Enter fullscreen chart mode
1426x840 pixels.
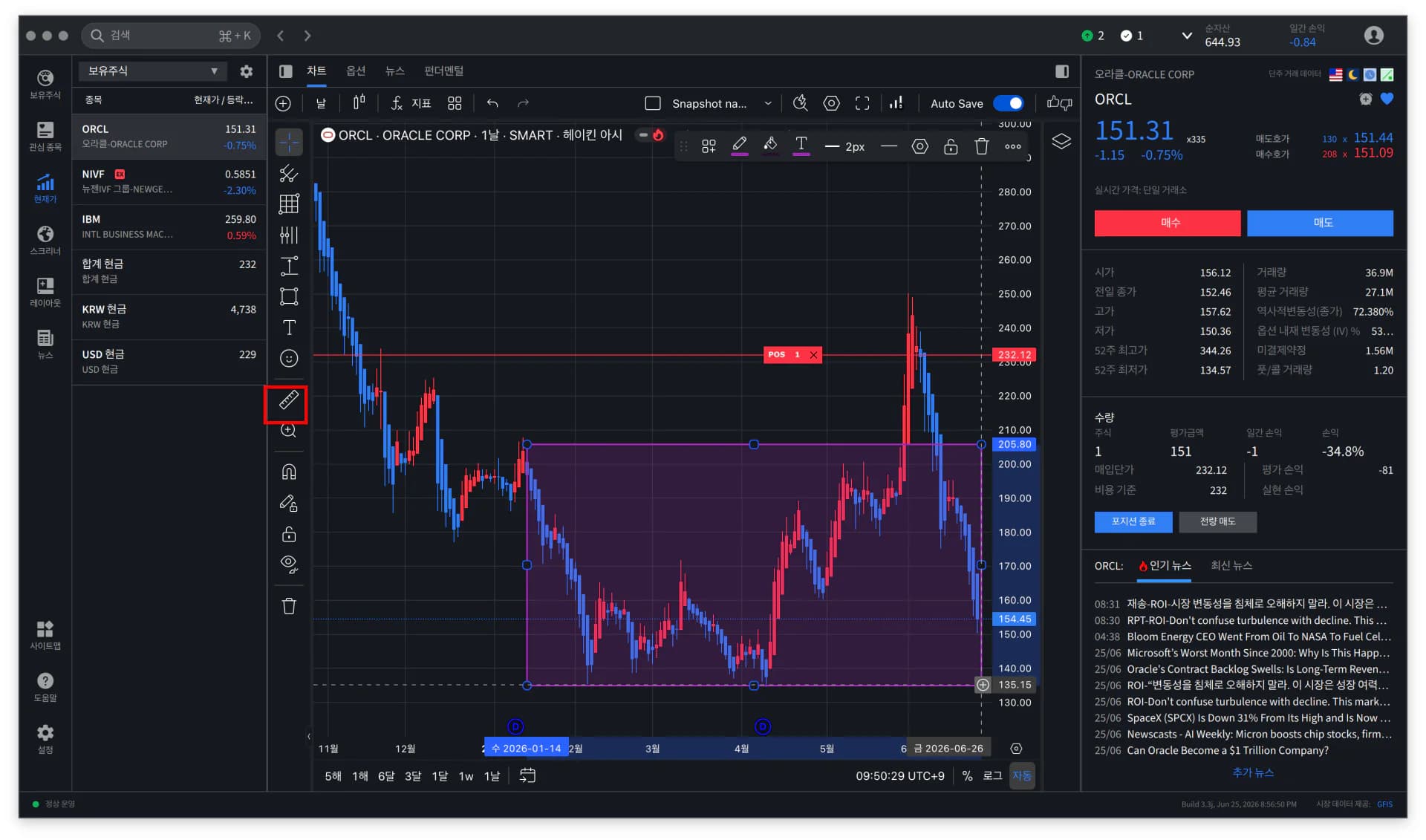point(862,103)
